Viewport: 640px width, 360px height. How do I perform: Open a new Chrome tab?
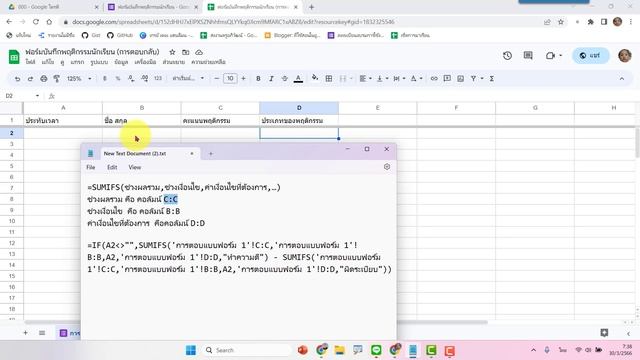coord(311,7)
